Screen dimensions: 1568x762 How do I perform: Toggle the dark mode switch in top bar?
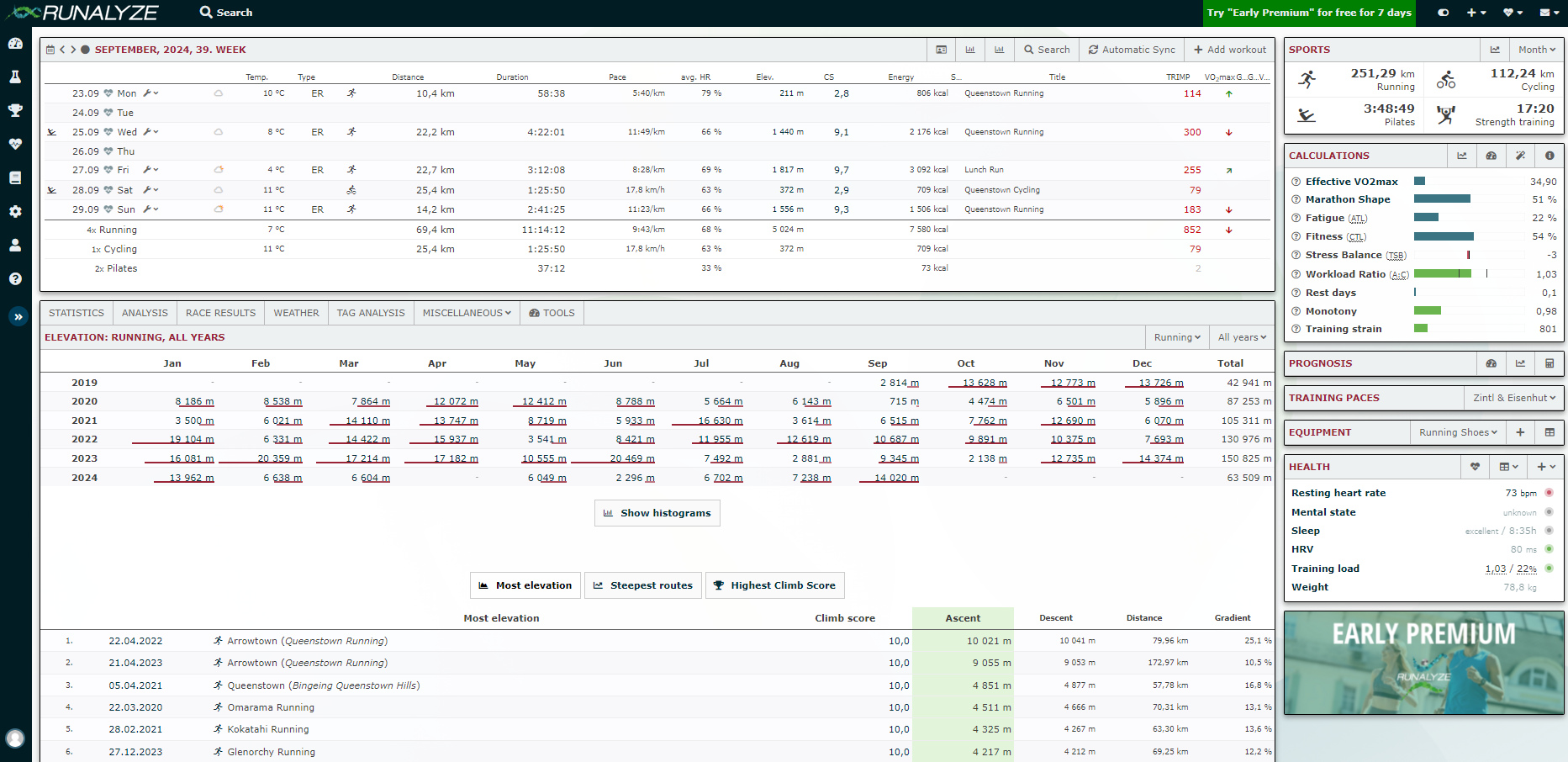(1444, 13)
